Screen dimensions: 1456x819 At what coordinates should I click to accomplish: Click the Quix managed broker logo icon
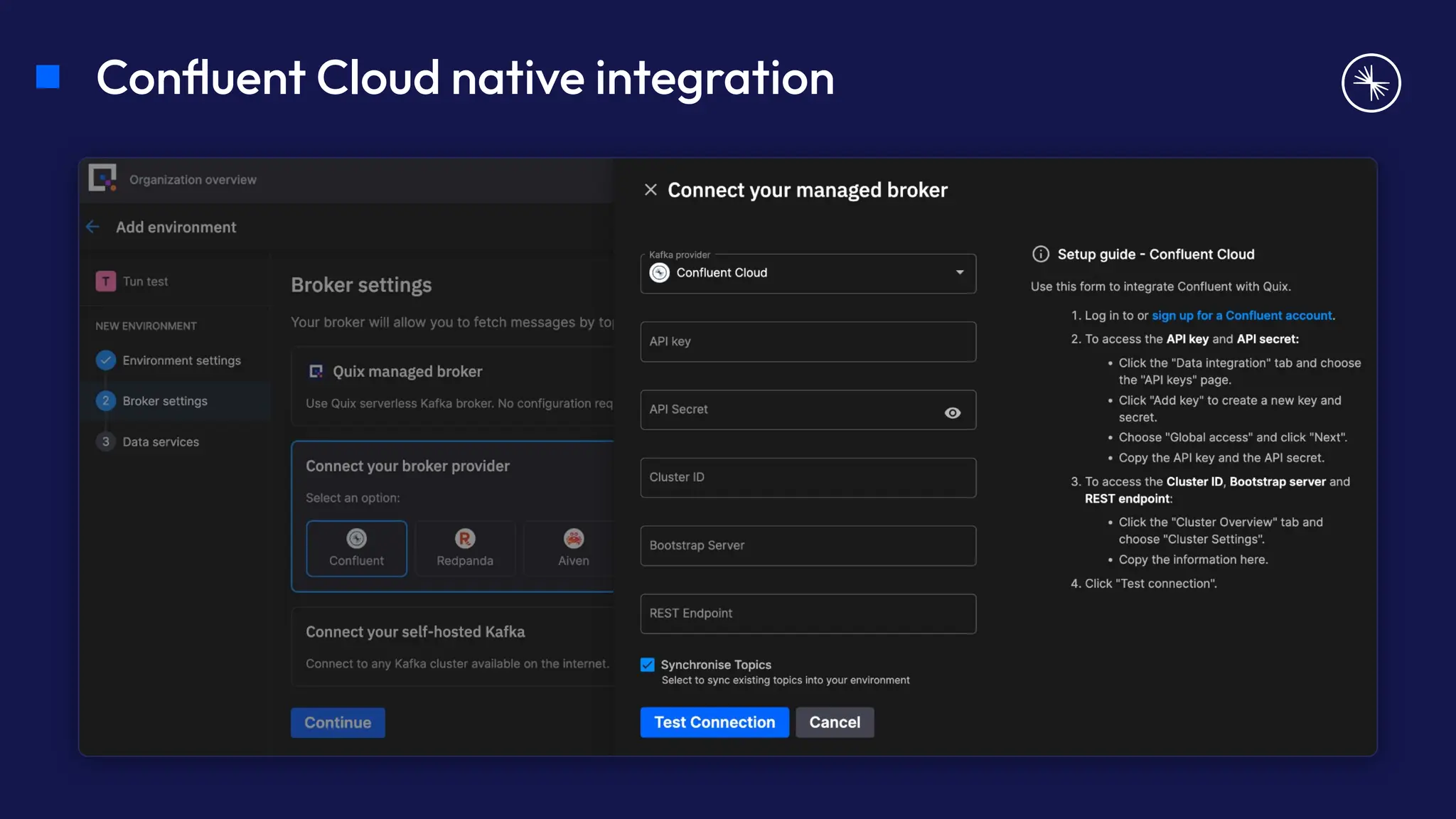(x=316, y=371)
